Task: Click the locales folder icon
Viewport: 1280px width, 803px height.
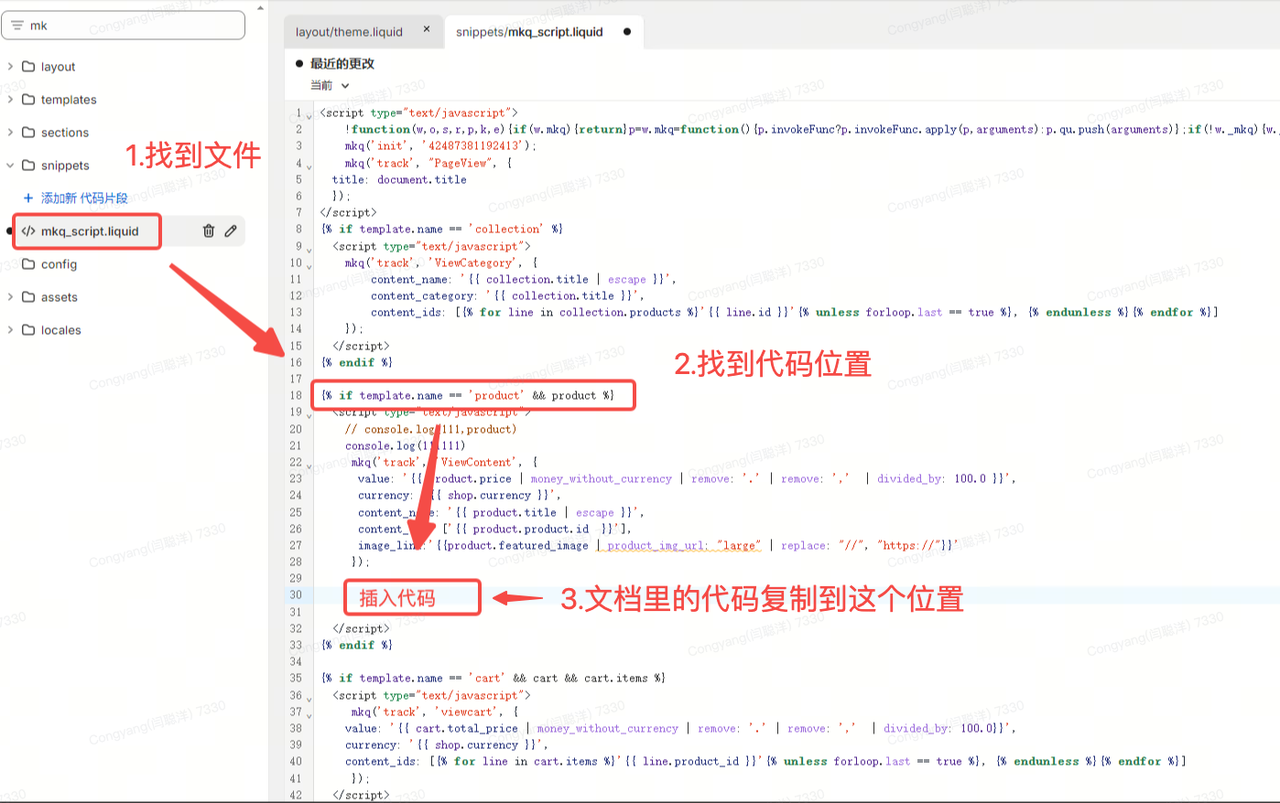Action: click(x=28, y=331)
